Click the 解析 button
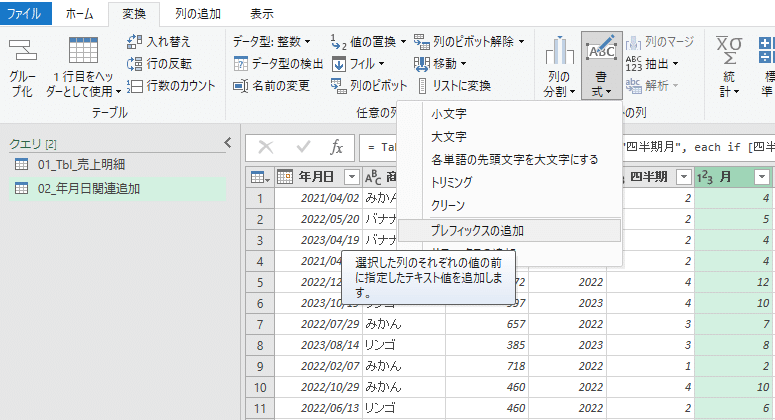 tap(652, 85)
